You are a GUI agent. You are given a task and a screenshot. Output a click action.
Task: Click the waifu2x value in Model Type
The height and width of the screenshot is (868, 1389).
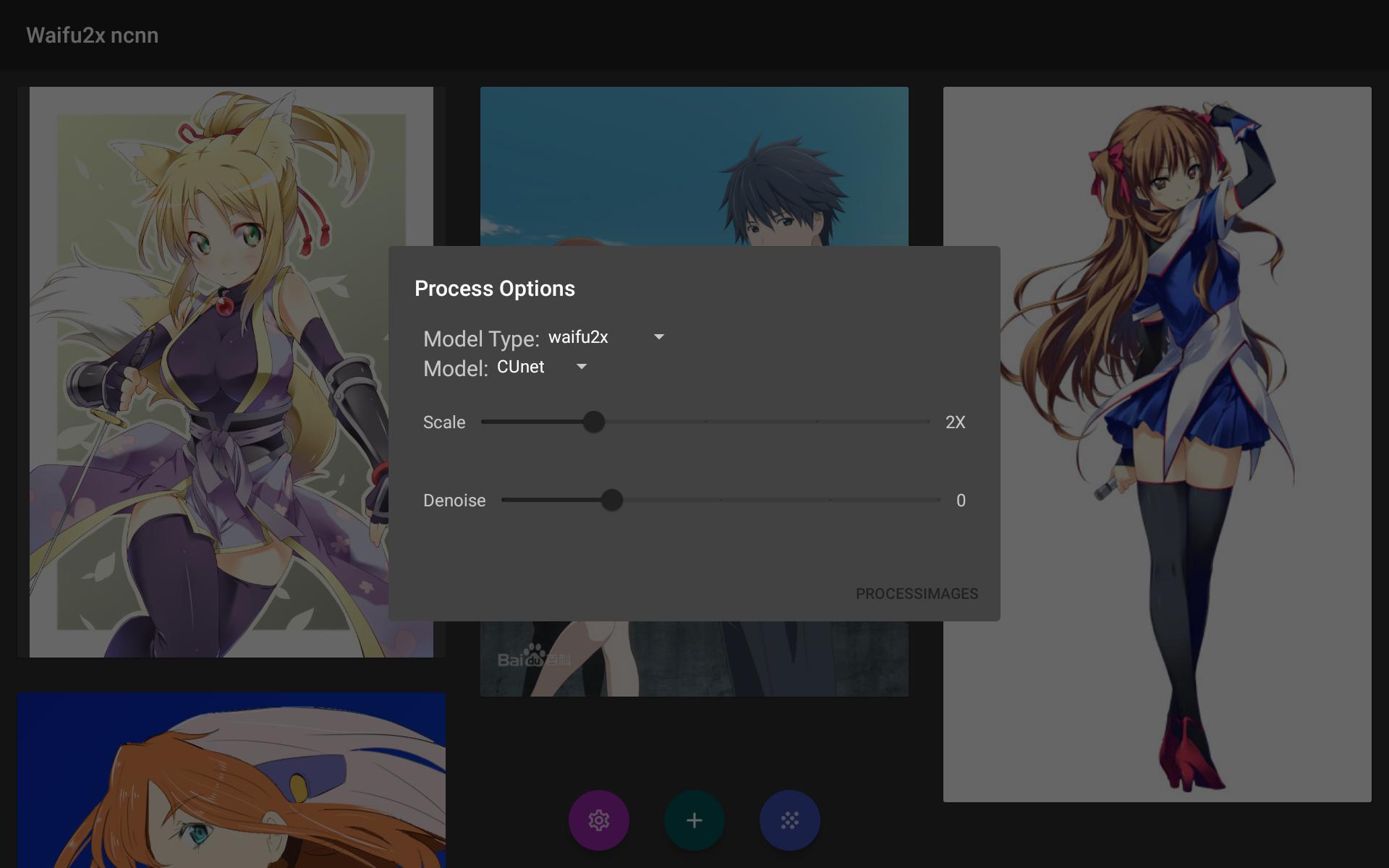click(578, 337)
